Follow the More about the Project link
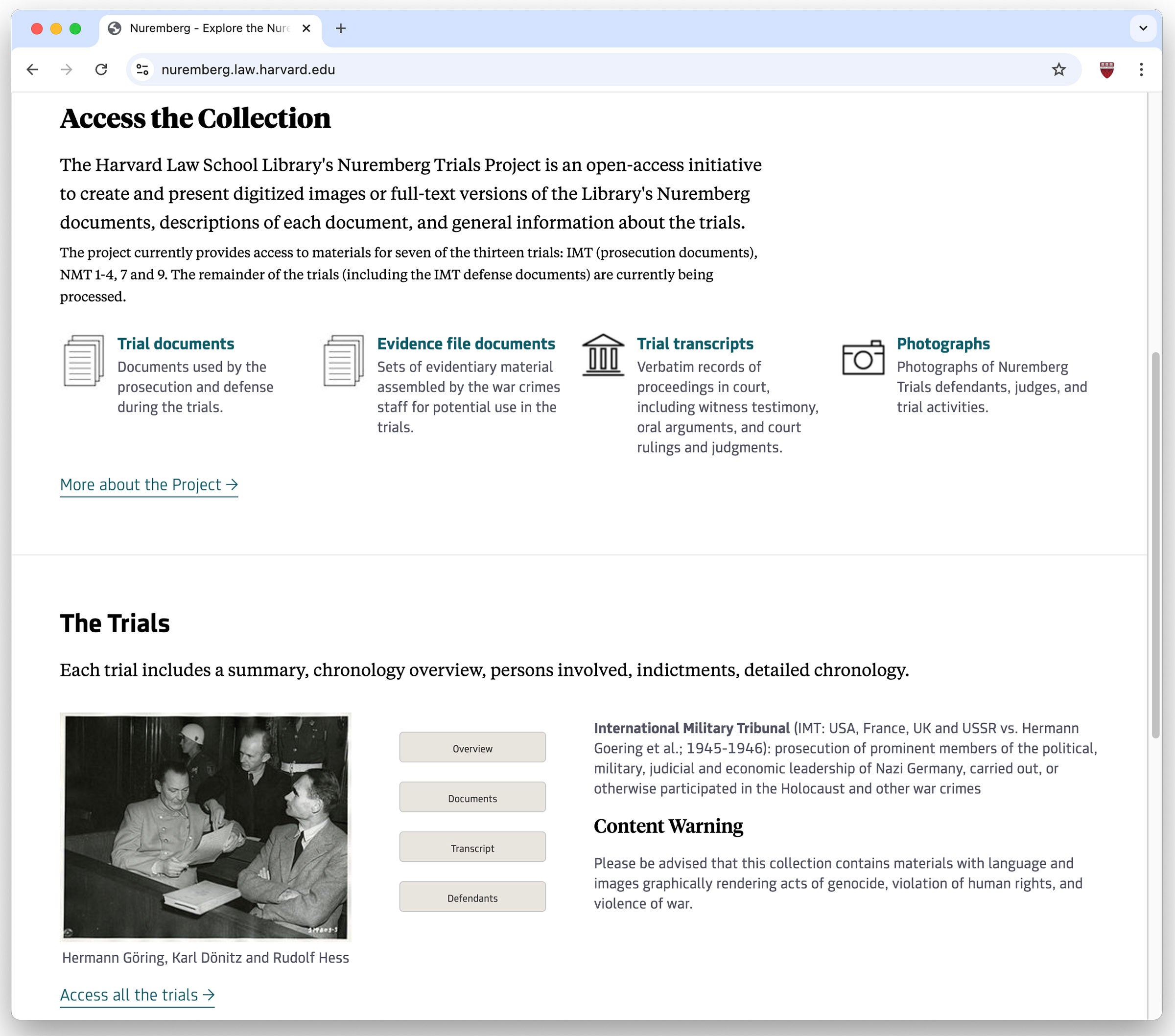The image size is (1175, 1036). [x=149, y=484]
